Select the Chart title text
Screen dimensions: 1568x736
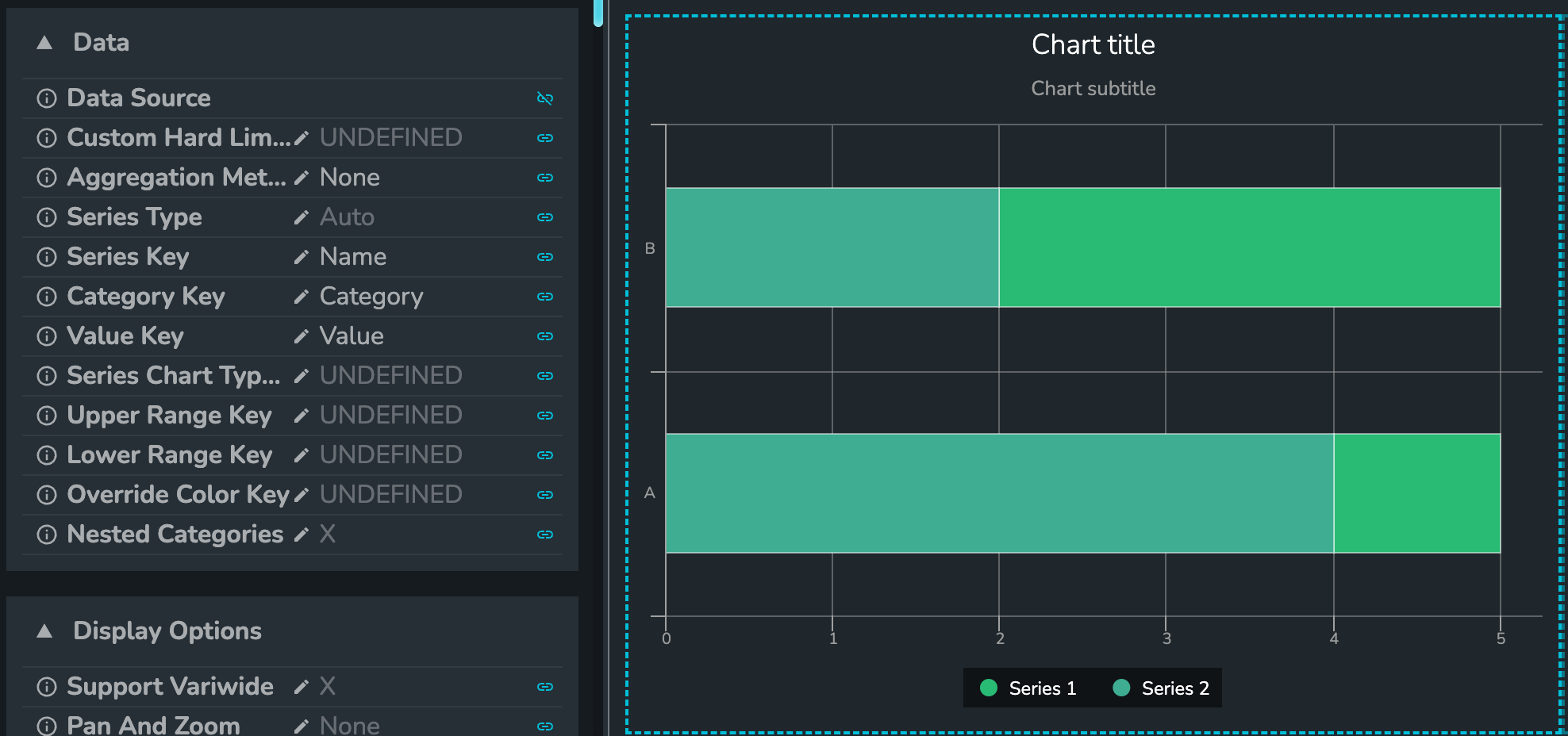pos(1093,44)
